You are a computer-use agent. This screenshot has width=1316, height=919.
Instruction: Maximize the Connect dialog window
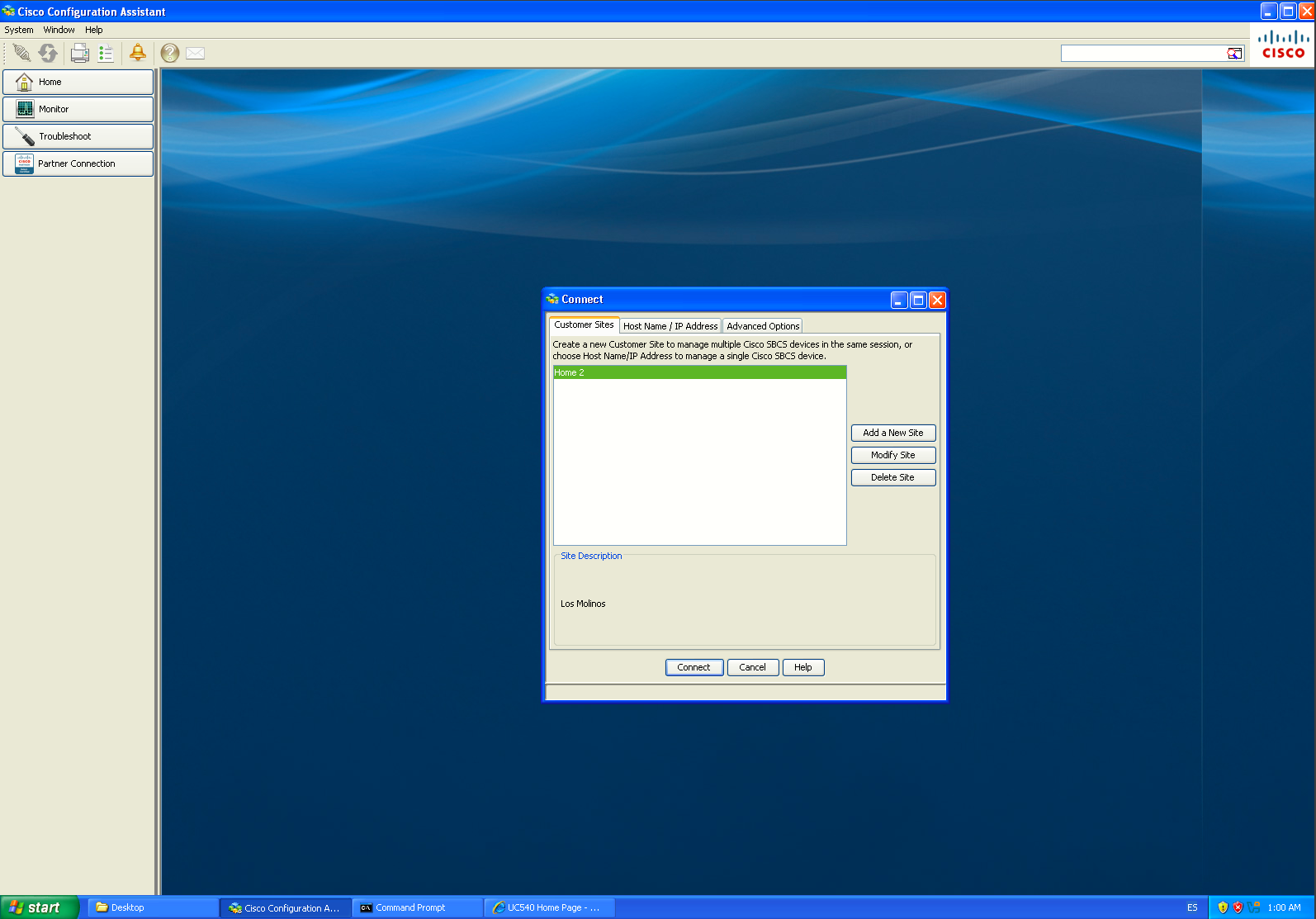coord(918,300)
